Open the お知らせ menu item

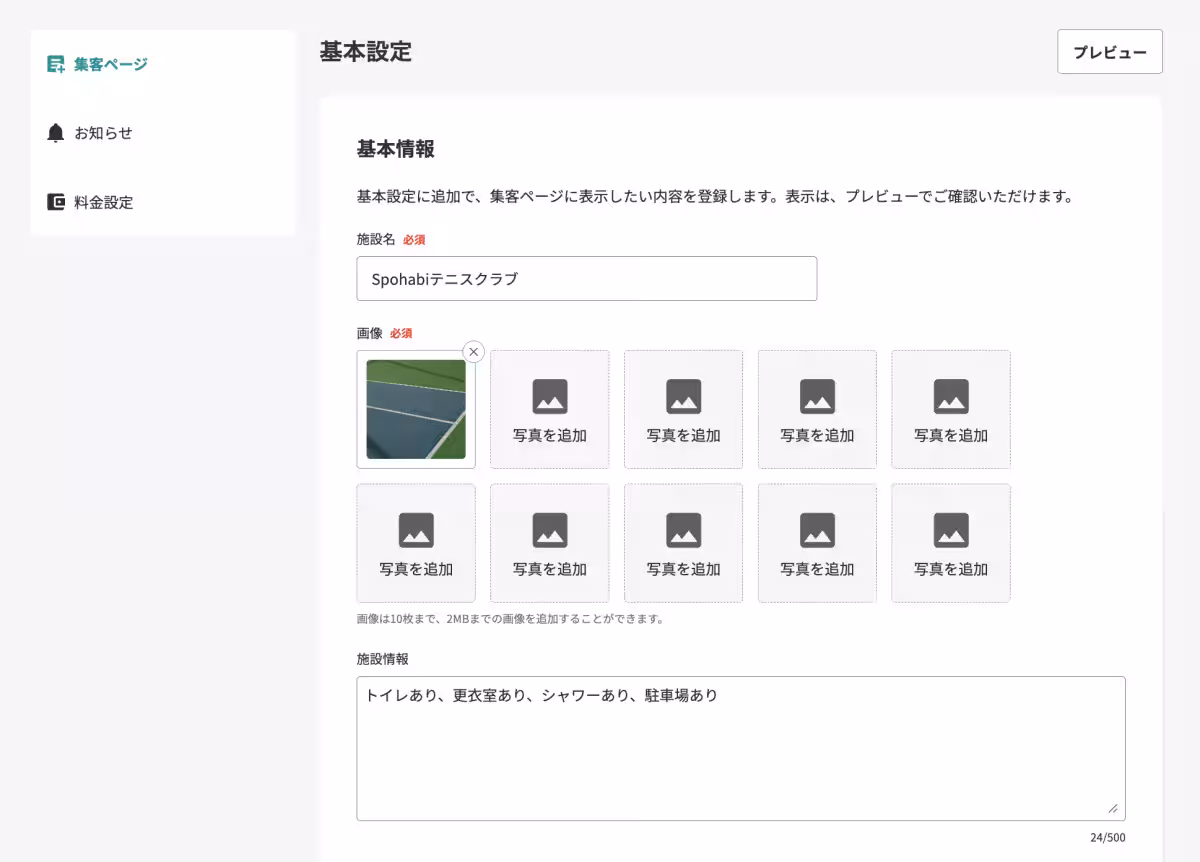point(103,133)
